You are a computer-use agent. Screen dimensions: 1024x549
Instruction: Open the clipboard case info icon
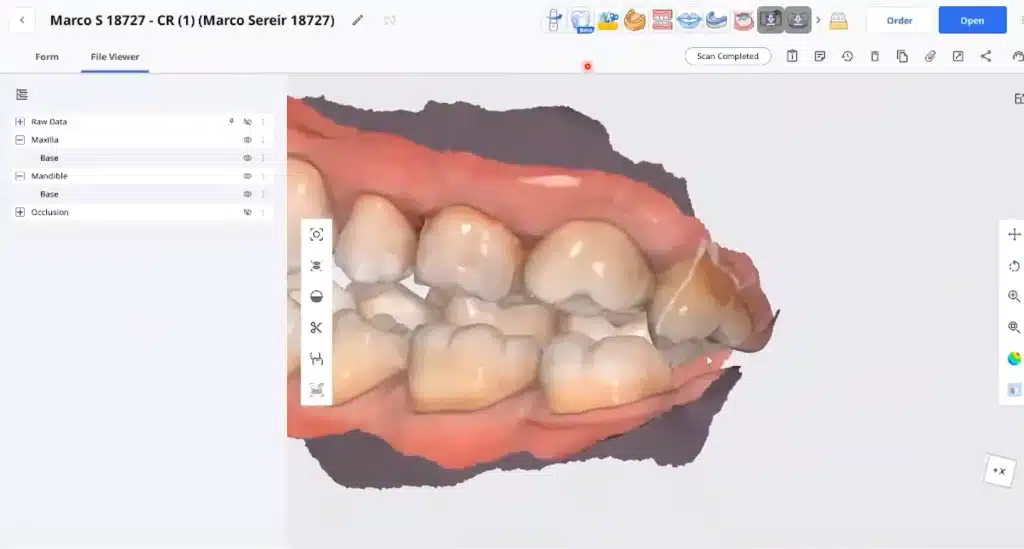[x=792, y=56]
